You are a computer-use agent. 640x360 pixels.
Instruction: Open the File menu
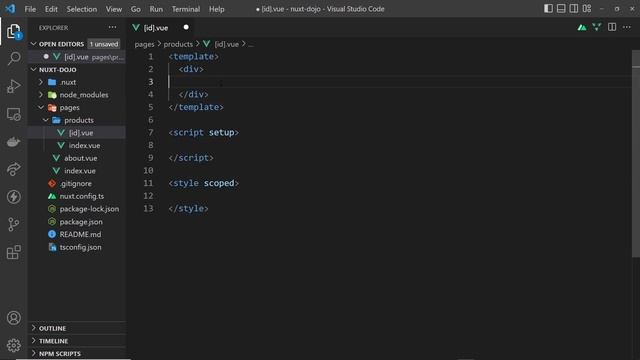pyautogui.click(x=30, y=9)
